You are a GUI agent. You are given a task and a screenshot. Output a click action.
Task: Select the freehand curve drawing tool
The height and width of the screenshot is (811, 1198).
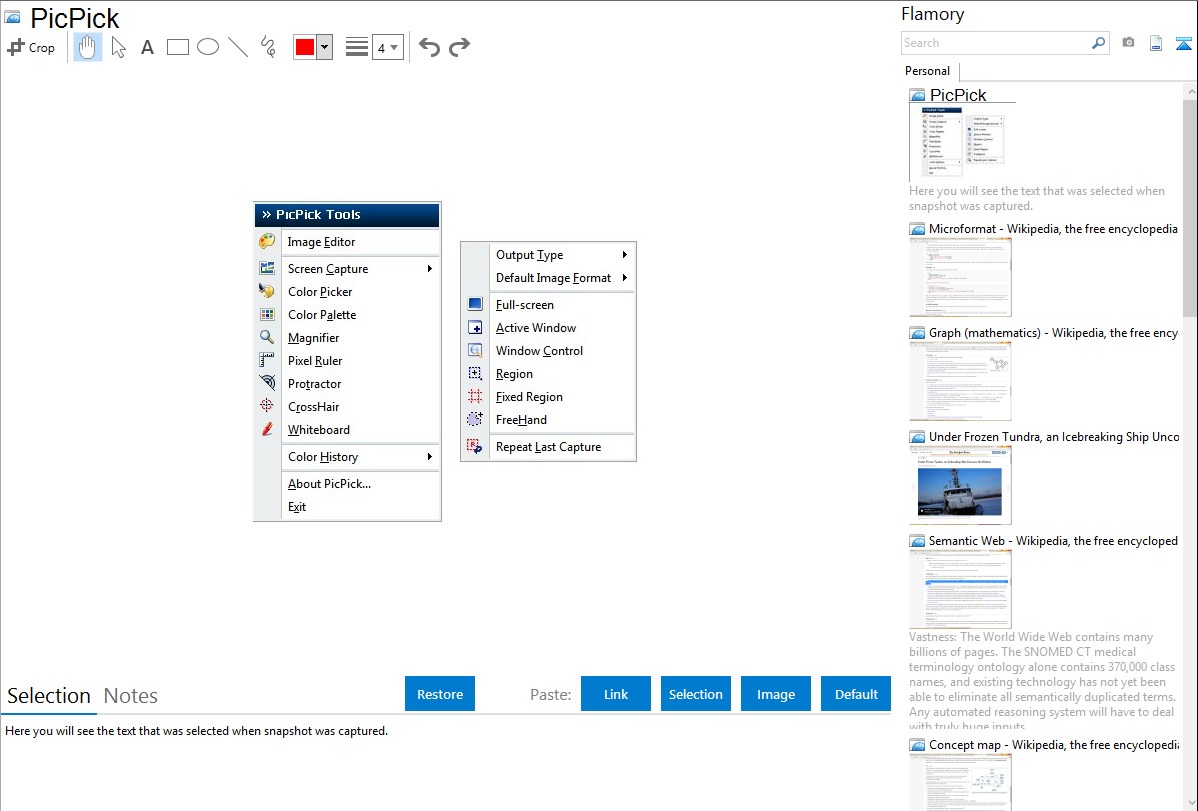(268, 47)
